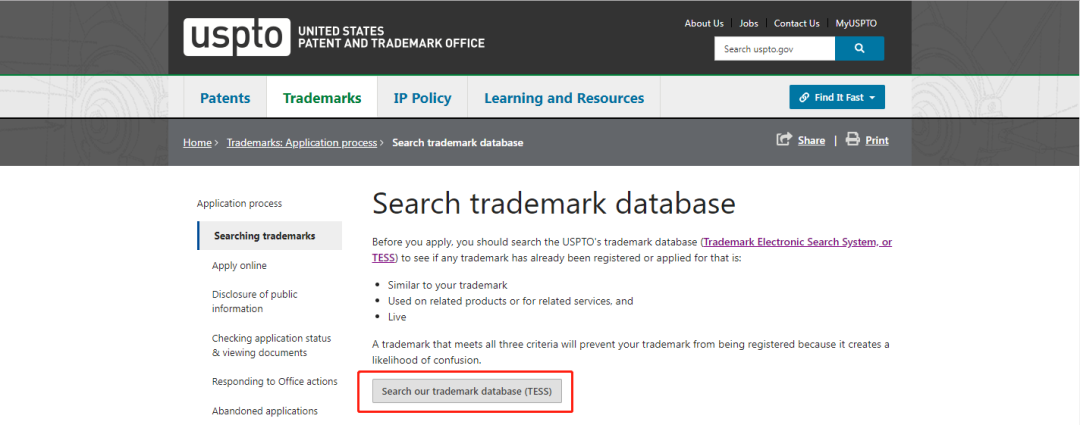The height and width of the screenshot is (425, 1080).
Task: Open the Patents menu tab
Action: [x=225, y=98]
